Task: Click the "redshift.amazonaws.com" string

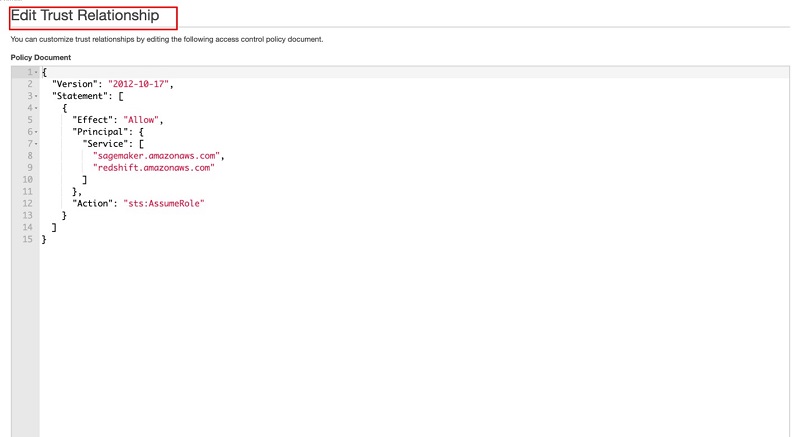Action: (154, 168)
